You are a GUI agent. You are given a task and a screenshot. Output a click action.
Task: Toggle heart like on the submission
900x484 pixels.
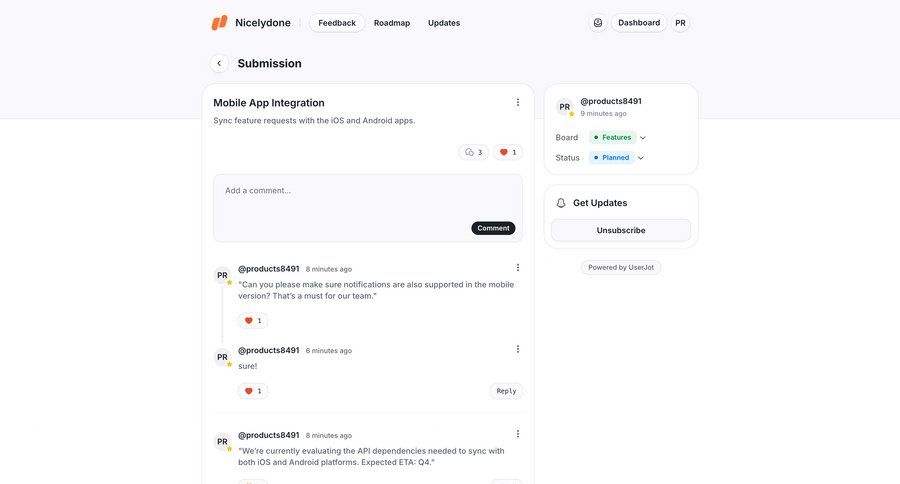pyautogui.click(x=508, y=152)
